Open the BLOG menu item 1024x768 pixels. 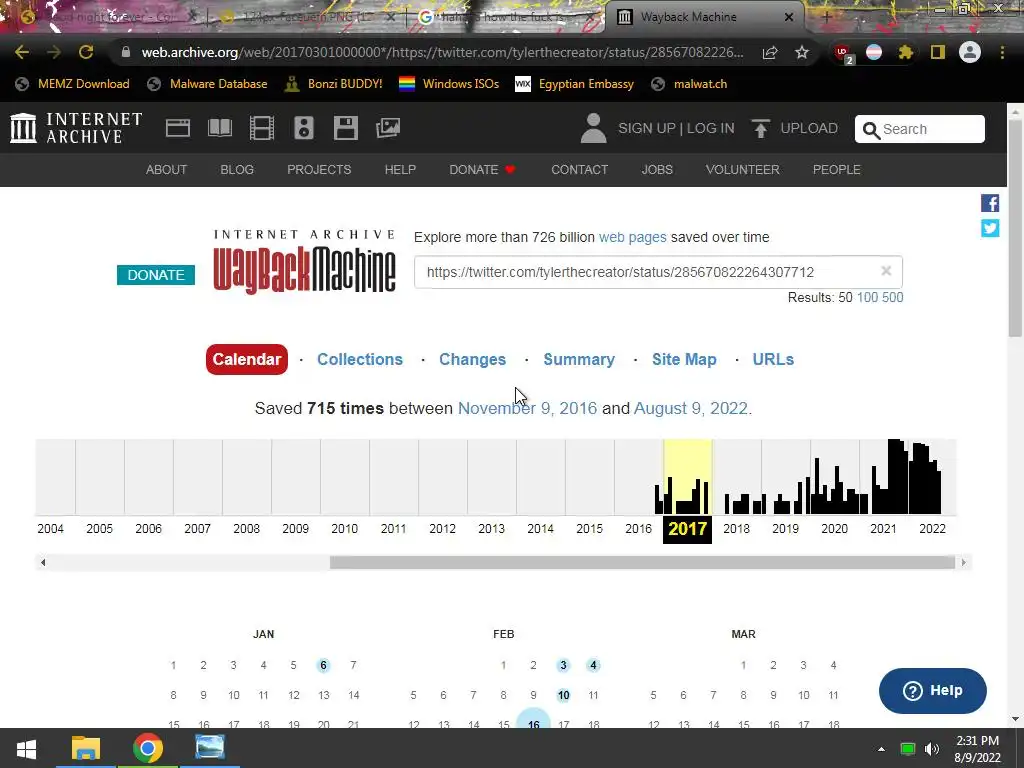[236, 170]
